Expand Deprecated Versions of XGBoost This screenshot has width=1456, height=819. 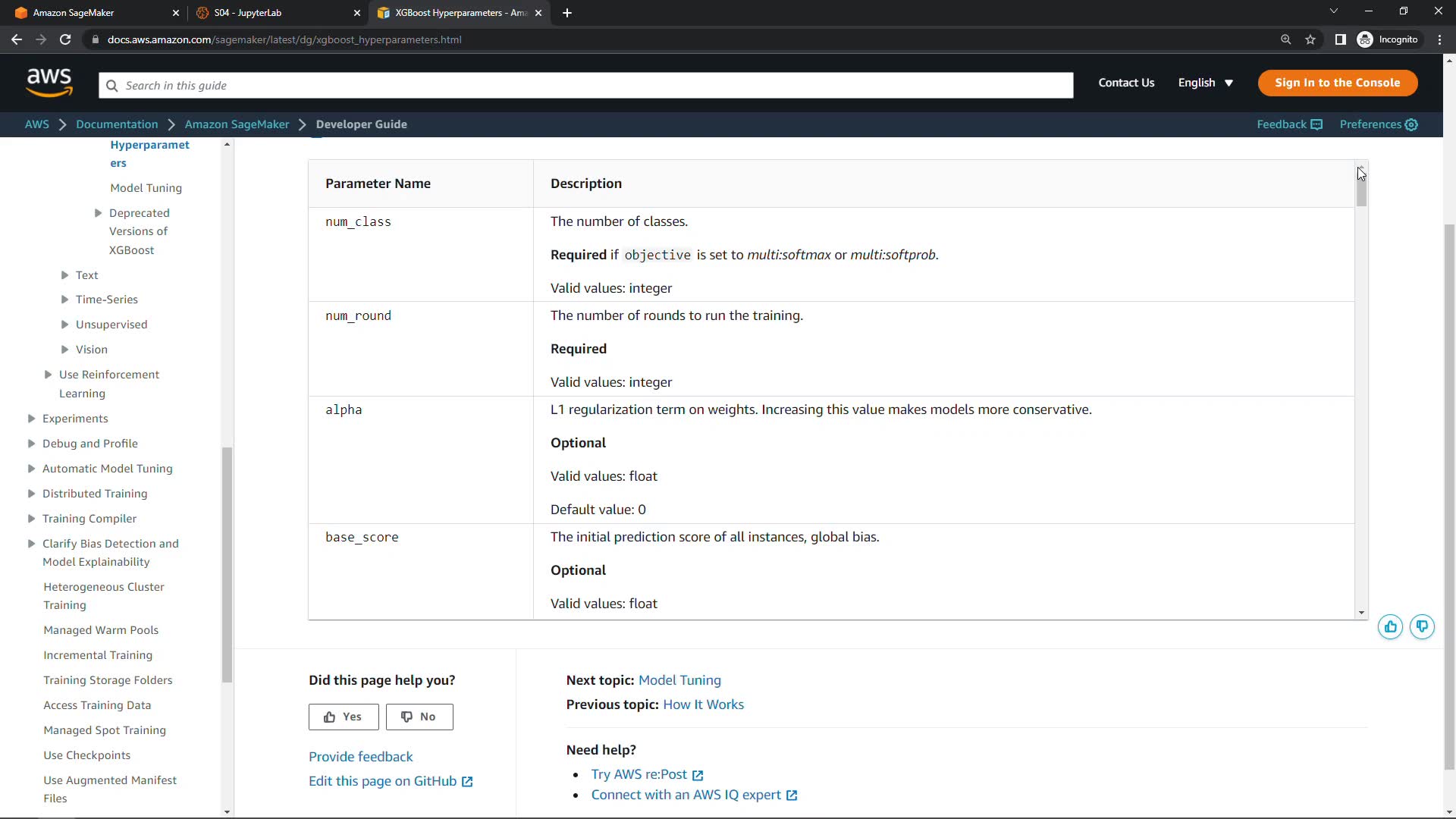(98, 213)
